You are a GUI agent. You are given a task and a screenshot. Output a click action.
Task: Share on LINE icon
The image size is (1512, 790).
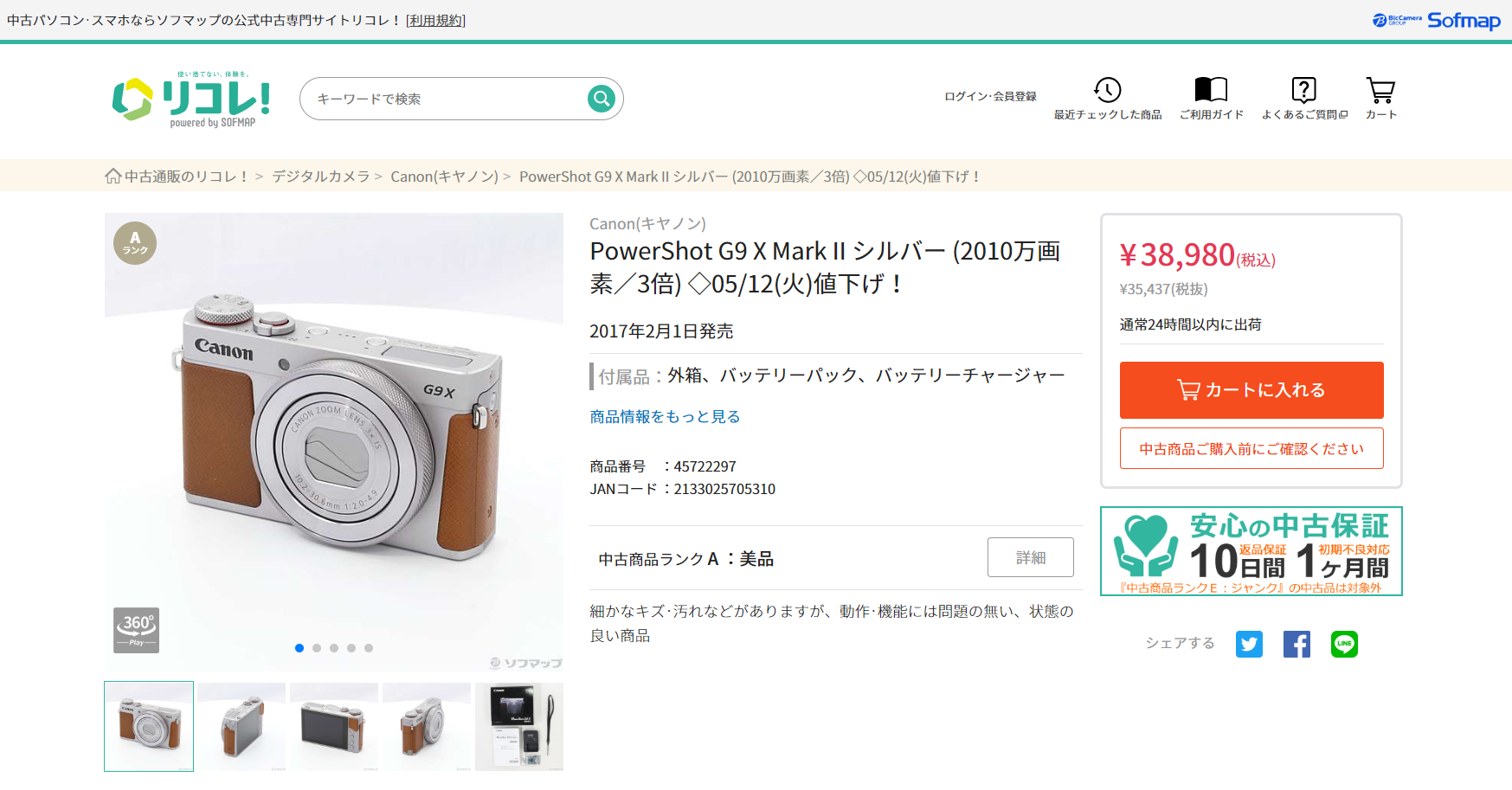[x=1344, y=644]
